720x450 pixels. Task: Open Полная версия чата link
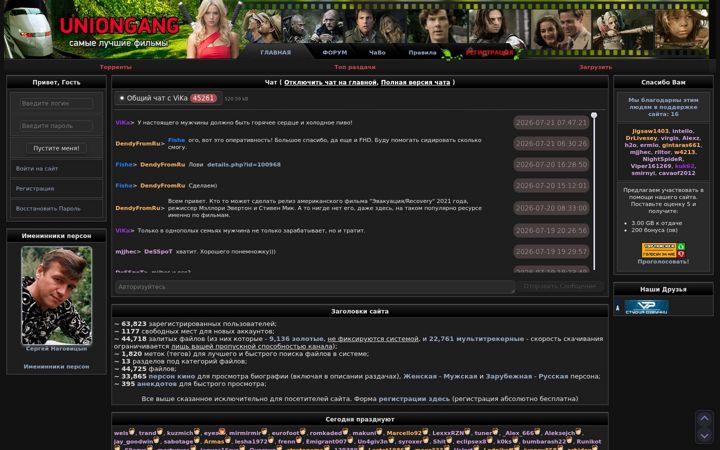point(415,82)
